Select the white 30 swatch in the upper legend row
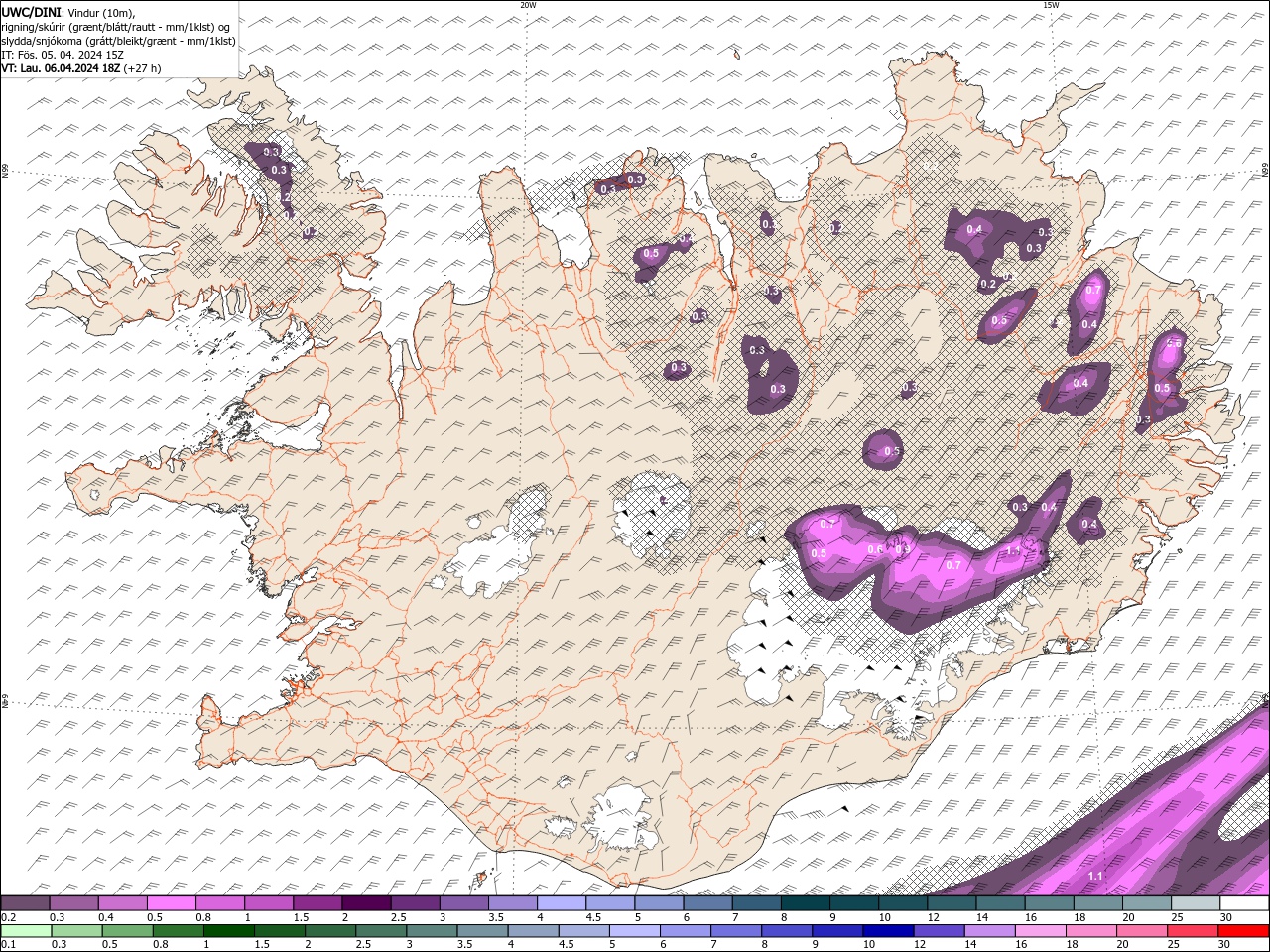Screen dimensions: 1270x952 click(1244, 903)
